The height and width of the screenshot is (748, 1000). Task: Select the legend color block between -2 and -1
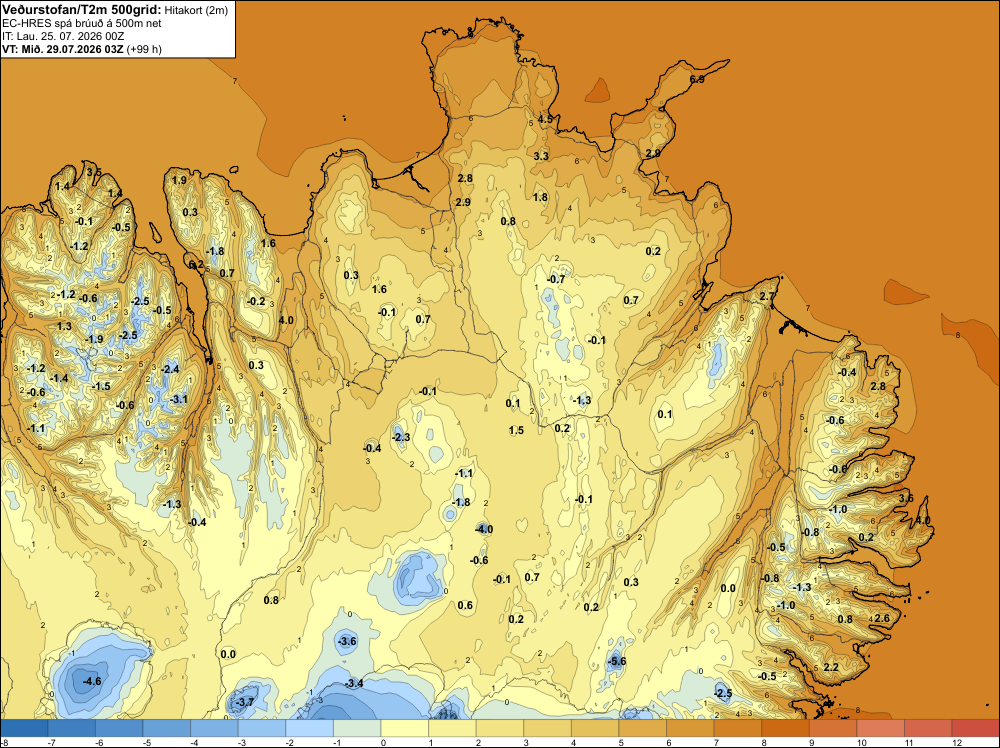point(309,728)
